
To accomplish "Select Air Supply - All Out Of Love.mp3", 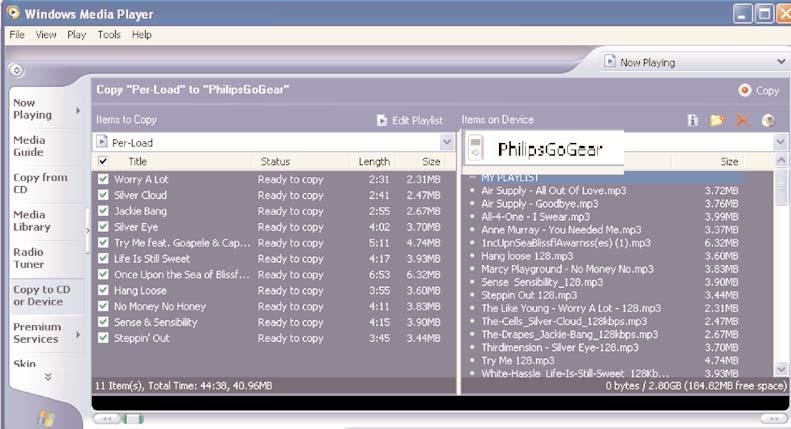I will pyautogui.click(x=553, y=191).
